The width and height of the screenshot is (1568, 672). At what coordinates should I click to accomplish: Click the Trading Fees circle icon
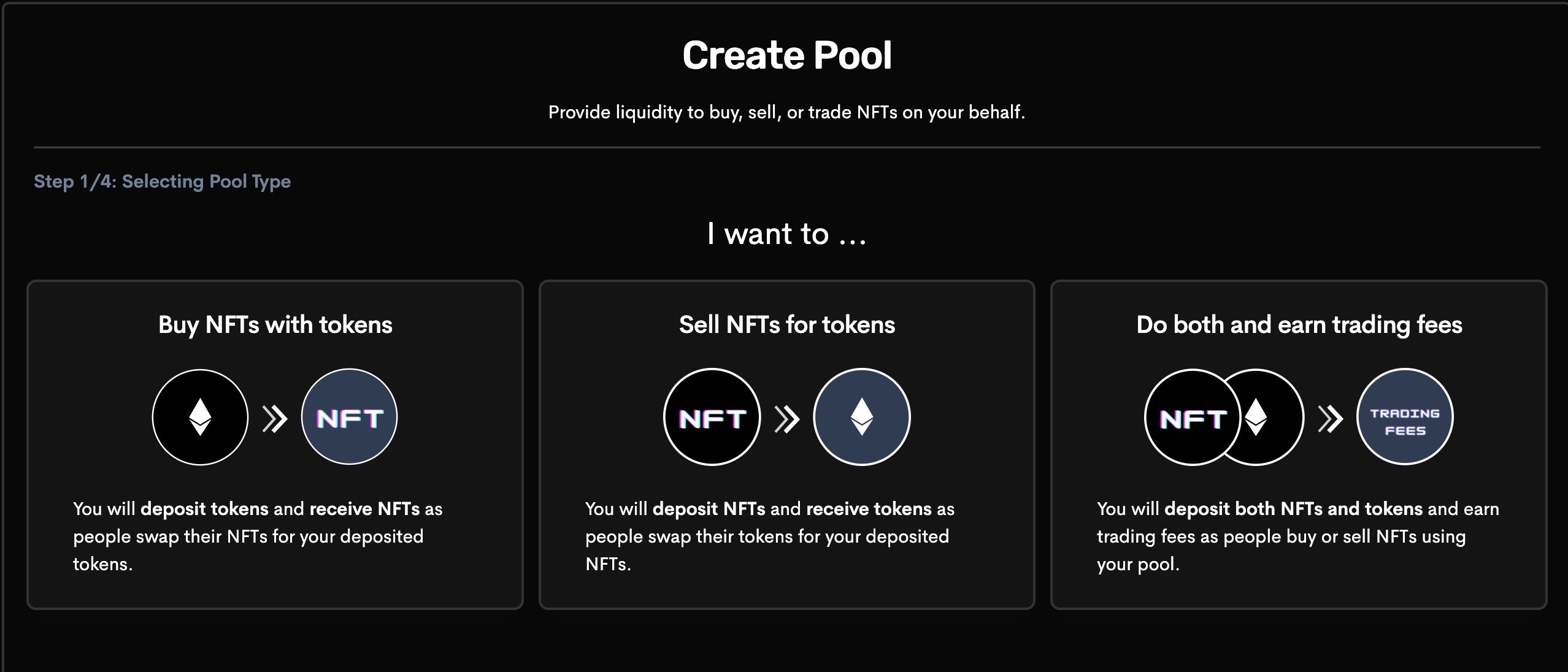coord(1405,418)
